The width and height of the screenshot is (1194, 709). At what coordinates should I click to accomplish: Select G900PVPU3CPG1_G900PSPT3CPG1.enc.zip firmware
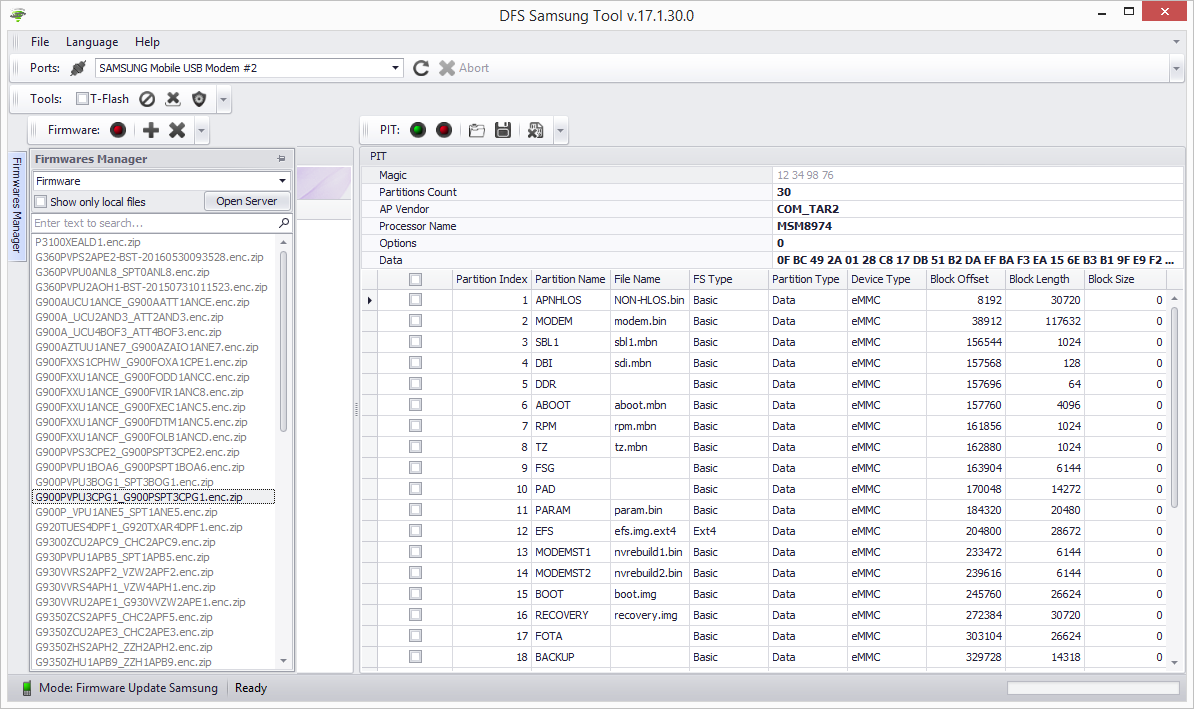click(x=152, y=497)
